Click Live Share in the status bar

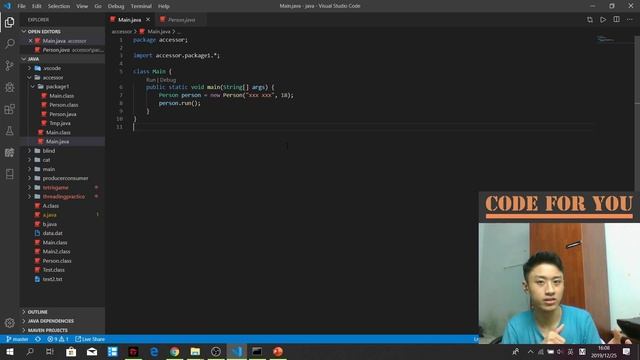coord(90,339)
